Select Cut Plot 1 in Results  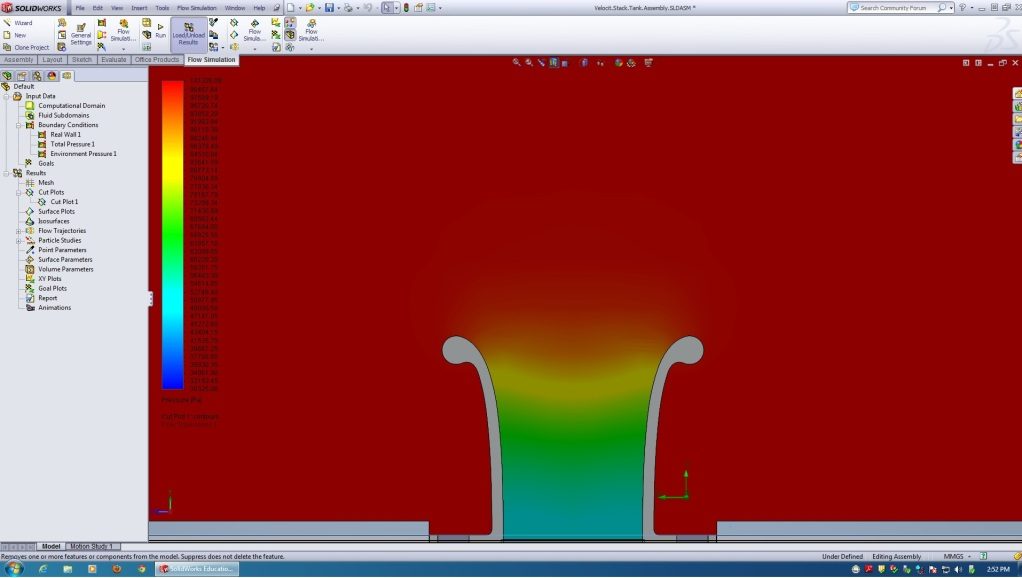click(58, 202)
